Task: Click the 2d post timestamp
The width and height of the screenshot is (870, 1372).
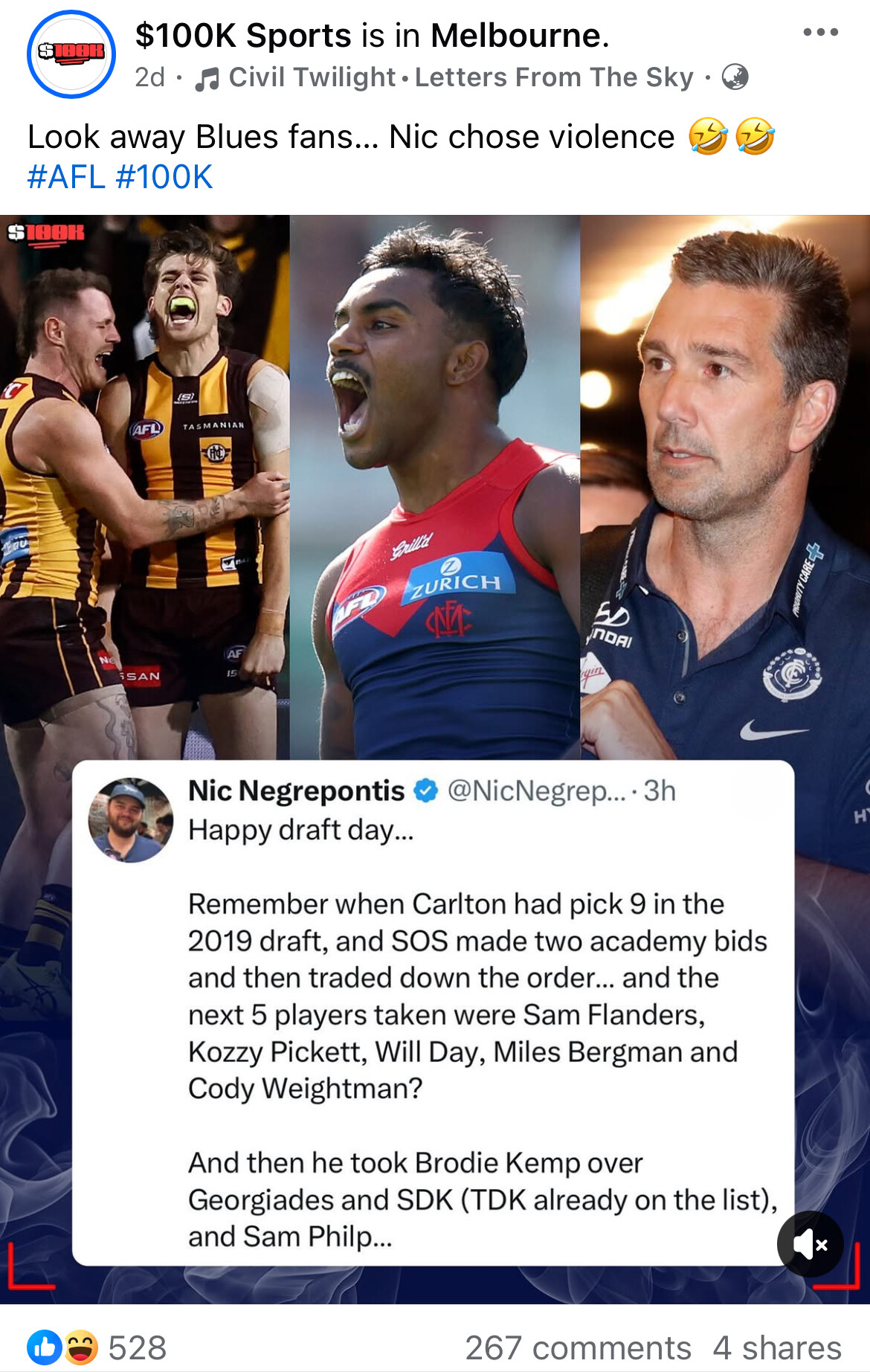Action: [149, 77]
